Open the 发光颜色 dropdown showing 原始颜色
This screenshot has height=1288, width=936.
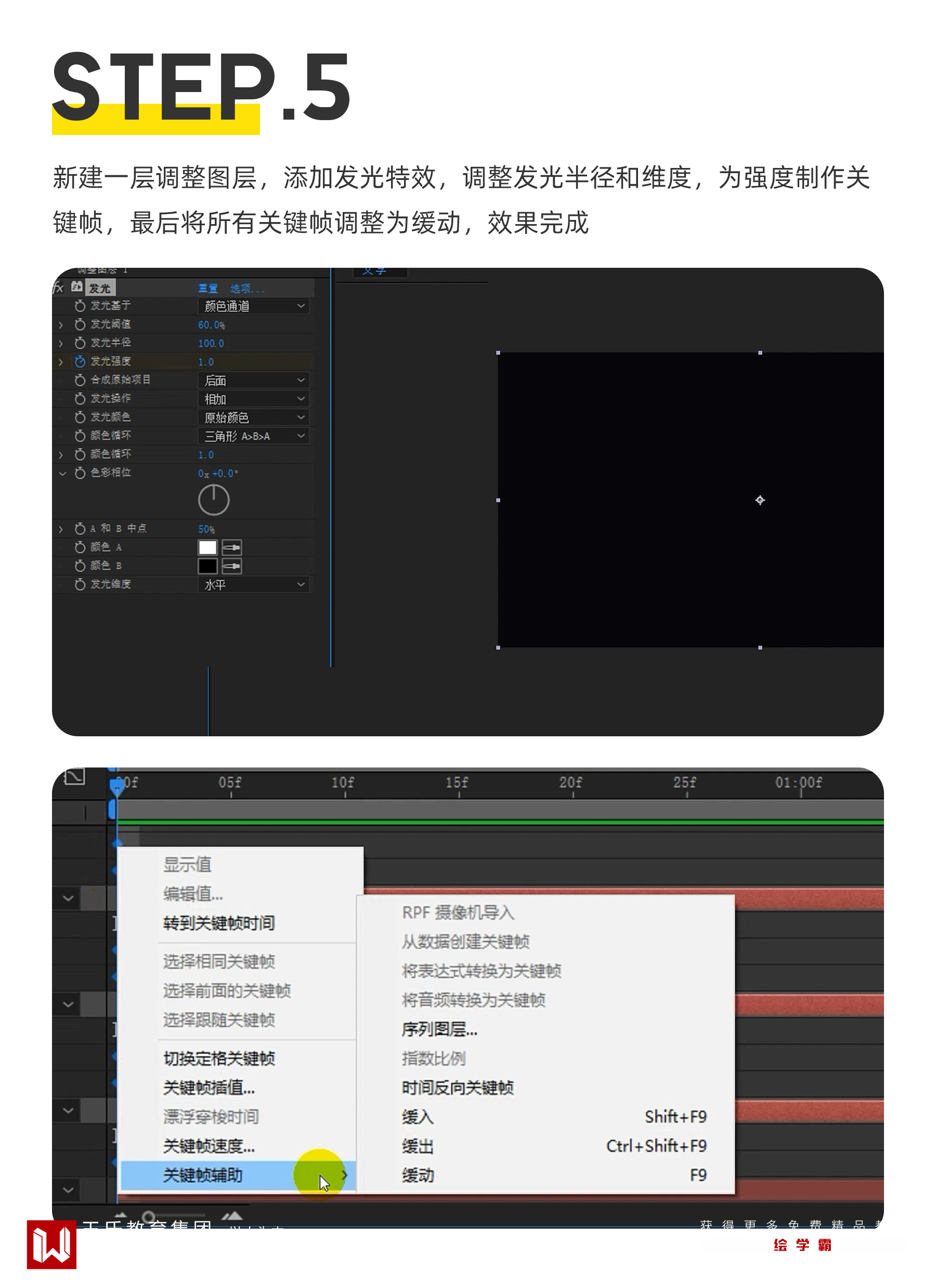click(253, 418)
